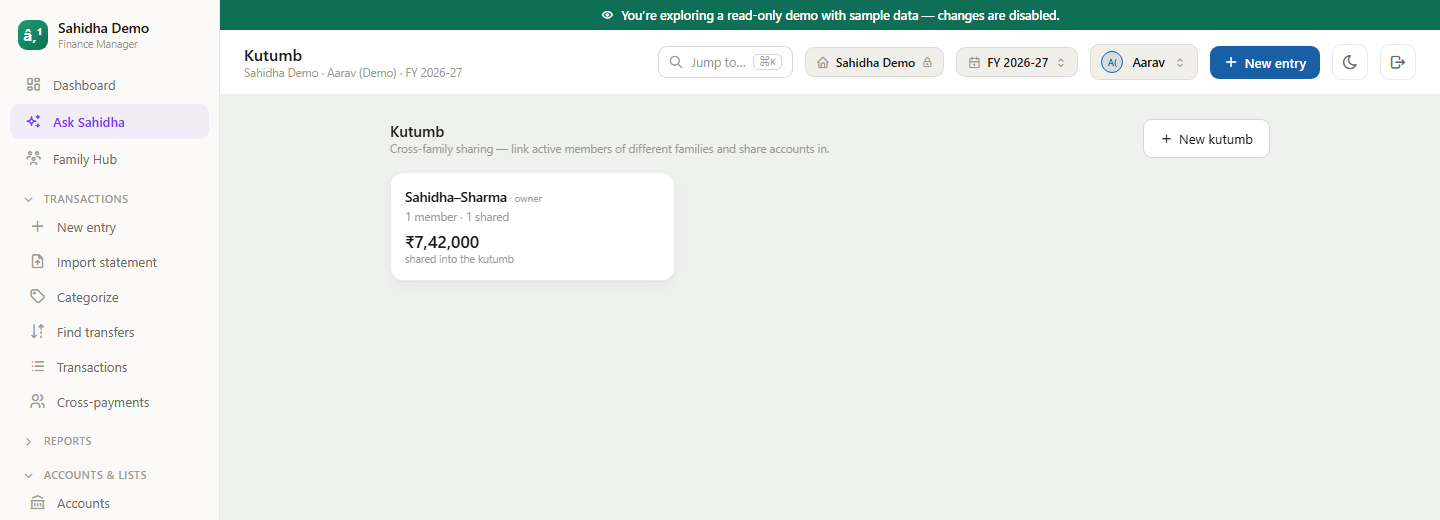Screen dimensions: 1440x520
Task: Click the blue New entry button
Action: pos(1265,62)
